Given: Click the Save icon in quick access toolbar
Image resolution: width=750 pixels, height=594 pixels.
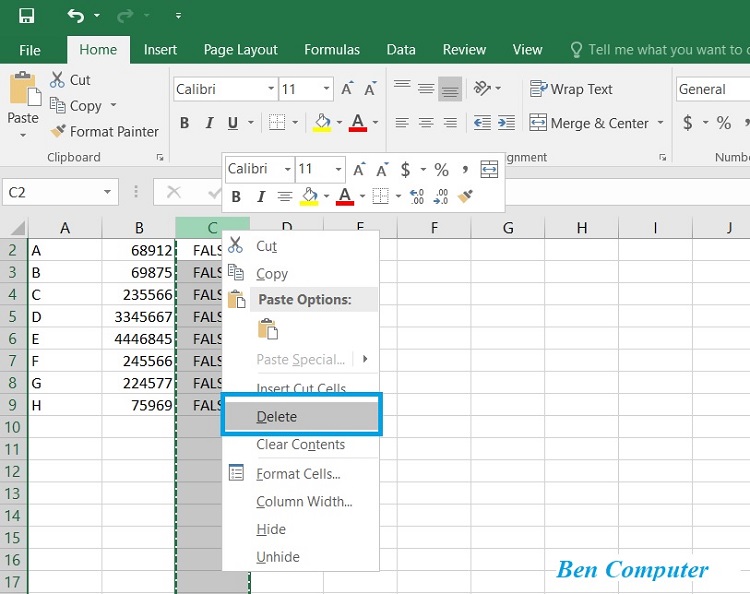Looking at the screenshot, I should [26, 16].
